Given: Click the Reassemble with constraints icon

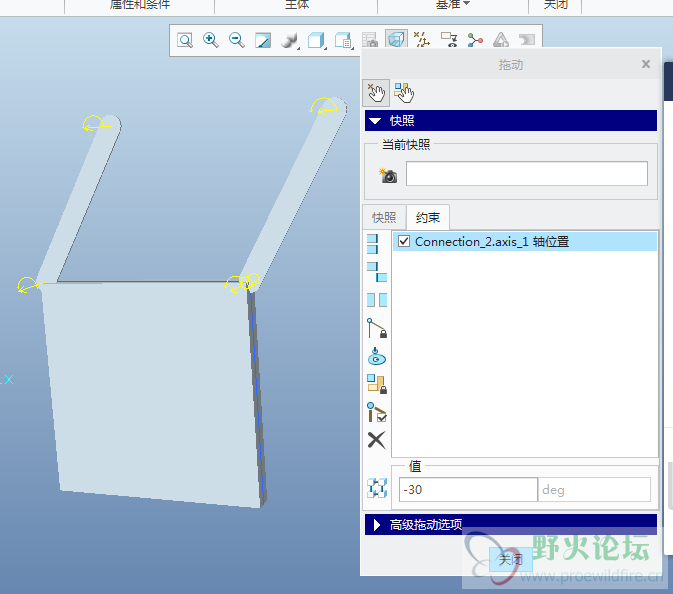Looking at the screenshot, I should pyautogui.click(x=377, y=488).
